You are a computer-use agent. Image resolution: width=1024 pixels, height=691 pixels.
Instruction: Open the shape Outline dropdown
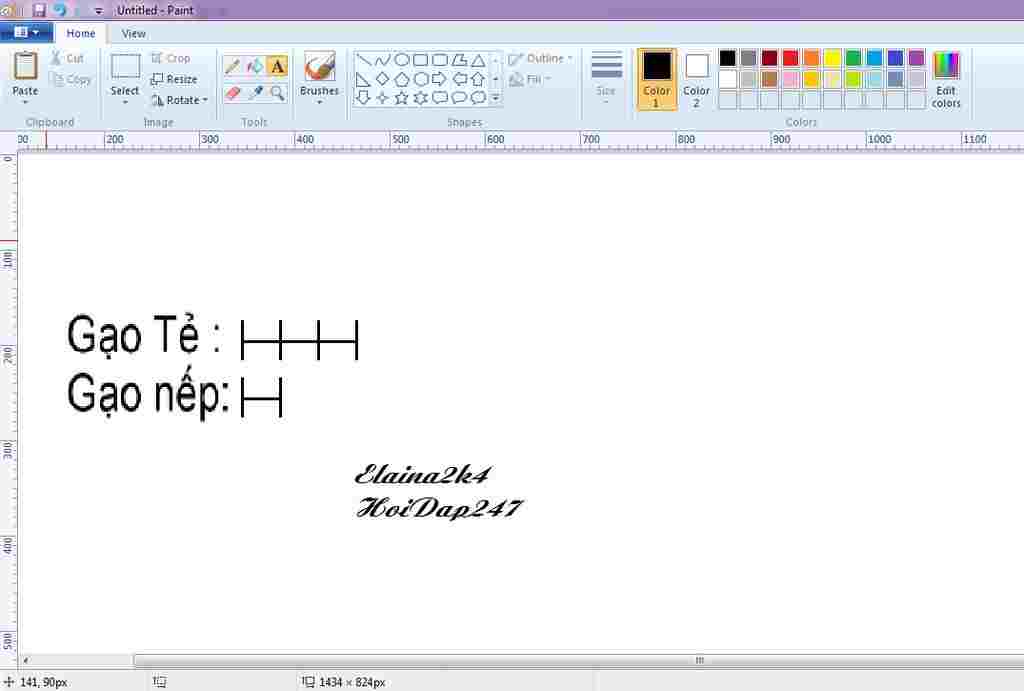(x=541, y=58)
